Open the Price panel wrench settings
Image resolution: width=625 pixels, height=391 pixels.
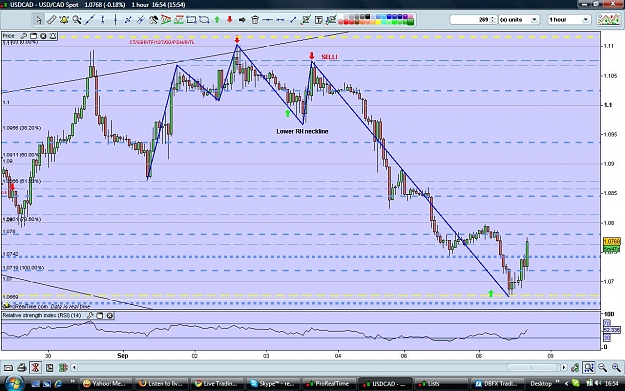tap(24, 36)
